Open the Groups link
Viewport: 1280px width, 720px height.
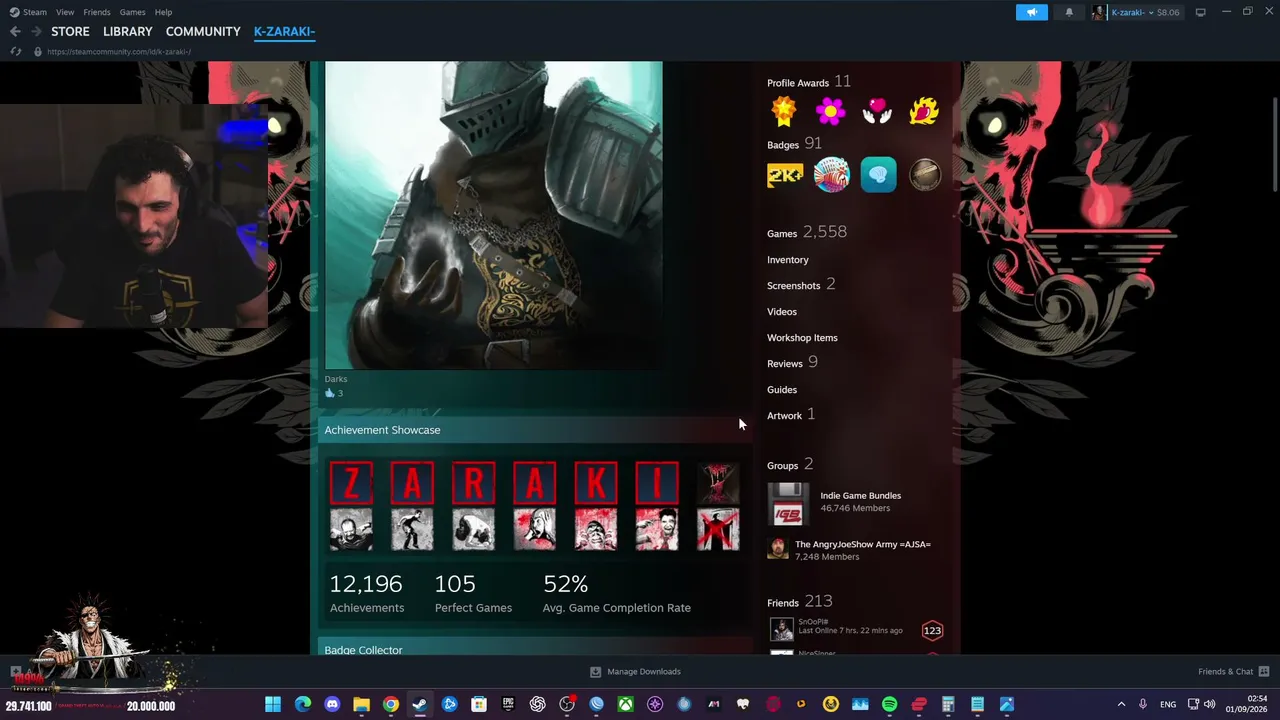[x=790, y=465]
